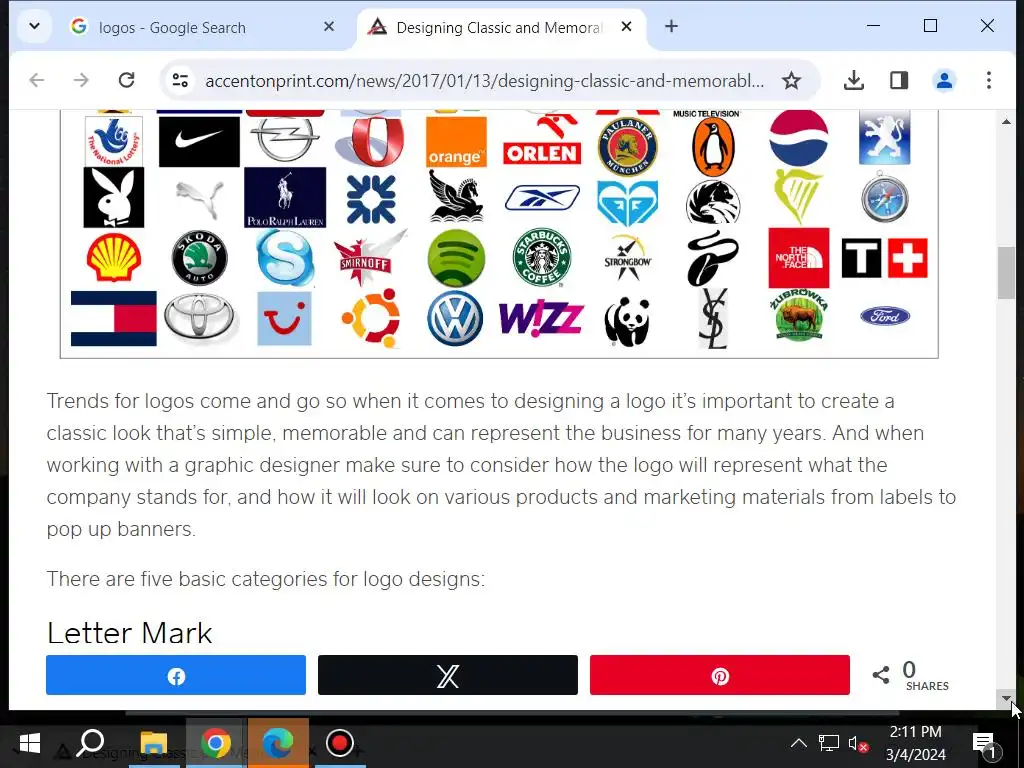
Task: Open File Explorer from taskbar
Action: [x=154, y=743]
